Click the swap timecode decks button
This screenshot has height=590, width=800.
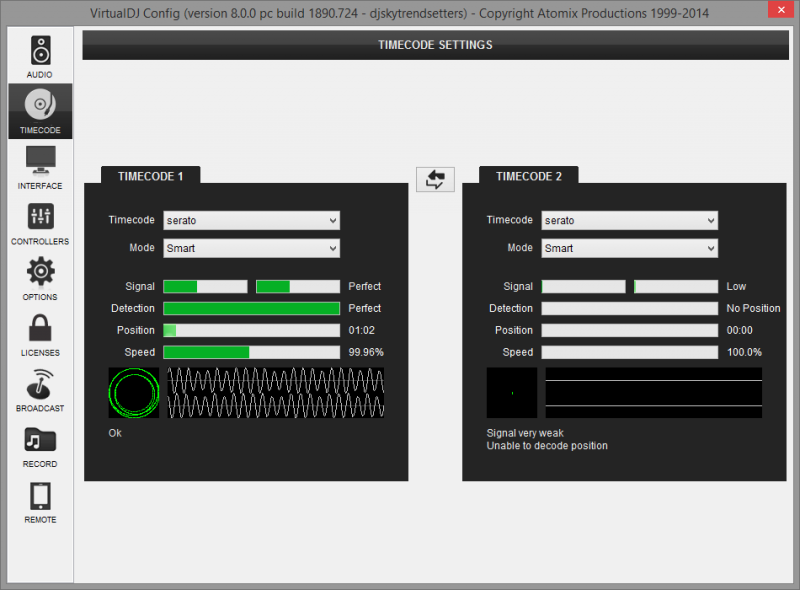coord(435,179)
